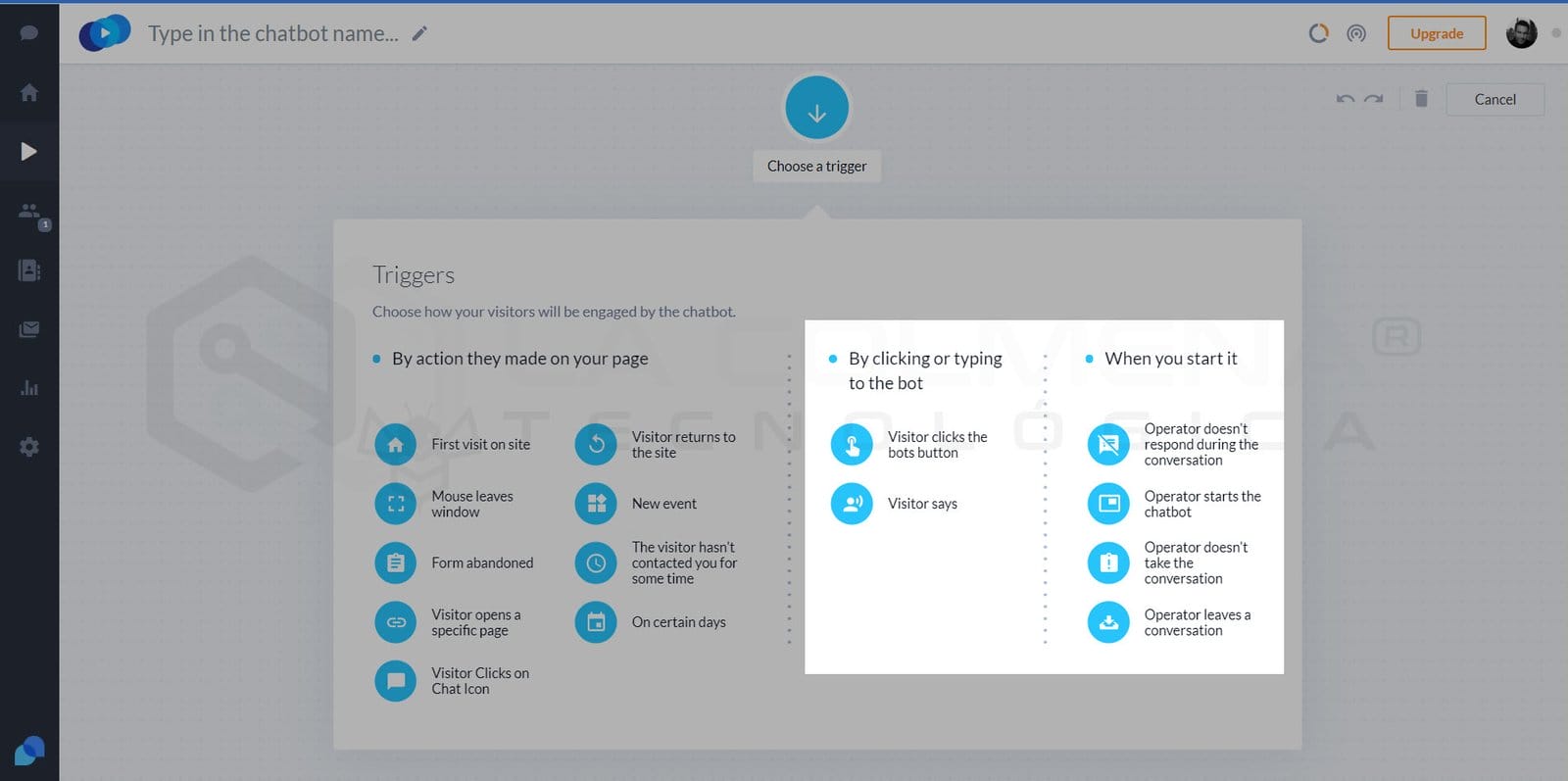Open the user profile avatar
Viewport: 1568px width, 781px height.
tap(1521, 33)
